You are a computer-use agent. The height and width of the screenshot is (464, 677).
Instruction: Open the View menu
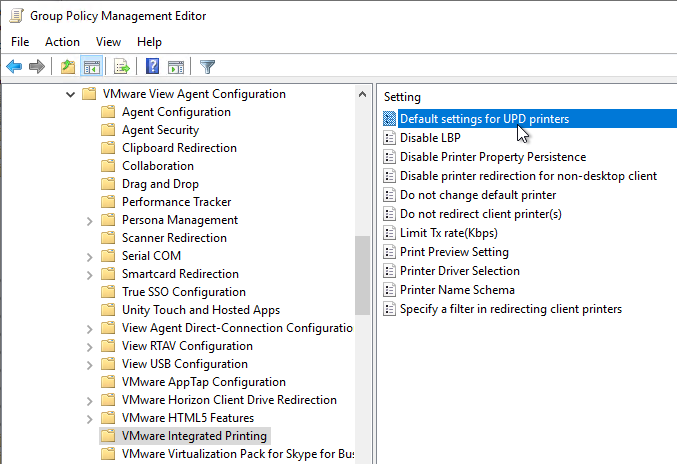point(108,42)
